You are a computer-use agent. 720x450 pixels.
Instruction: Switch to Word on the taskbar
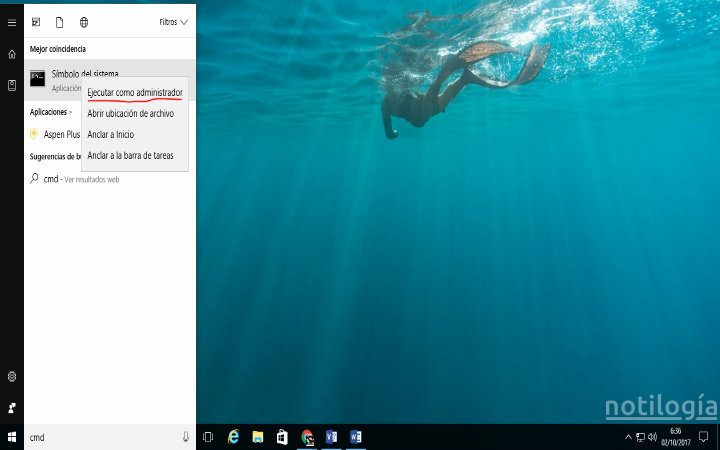355,437
